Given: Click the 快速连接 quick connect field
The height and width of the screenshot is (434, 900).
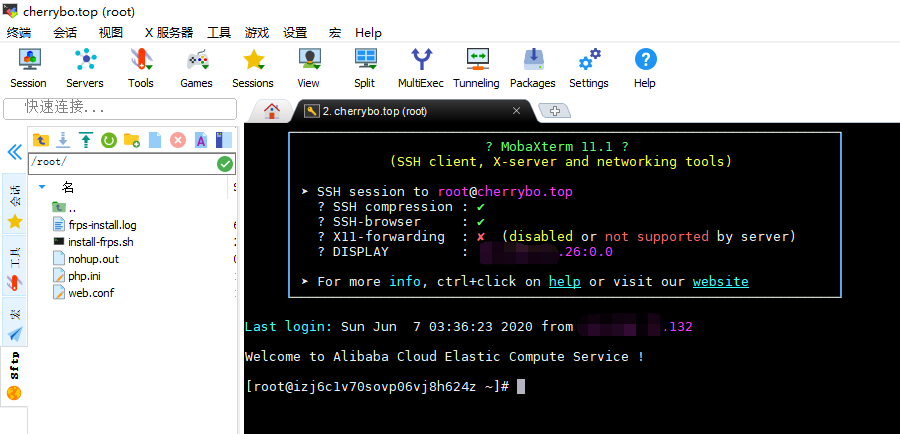Looking at the screenshot, I should point(120,108).
